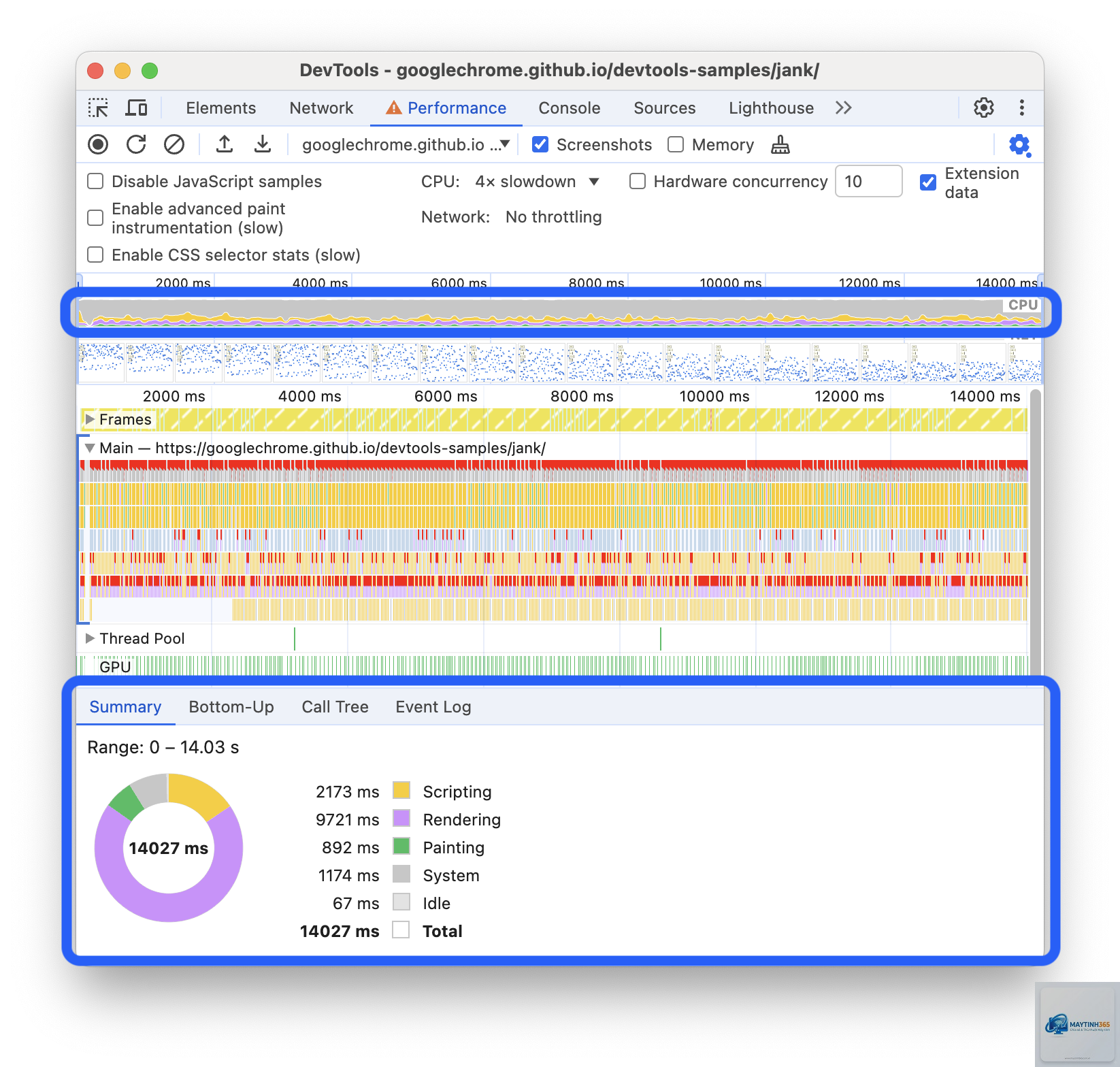Enable the Memory checkbox
Screen dimensions: 1120x1067
pyautogui.click(x=676, y=144)
